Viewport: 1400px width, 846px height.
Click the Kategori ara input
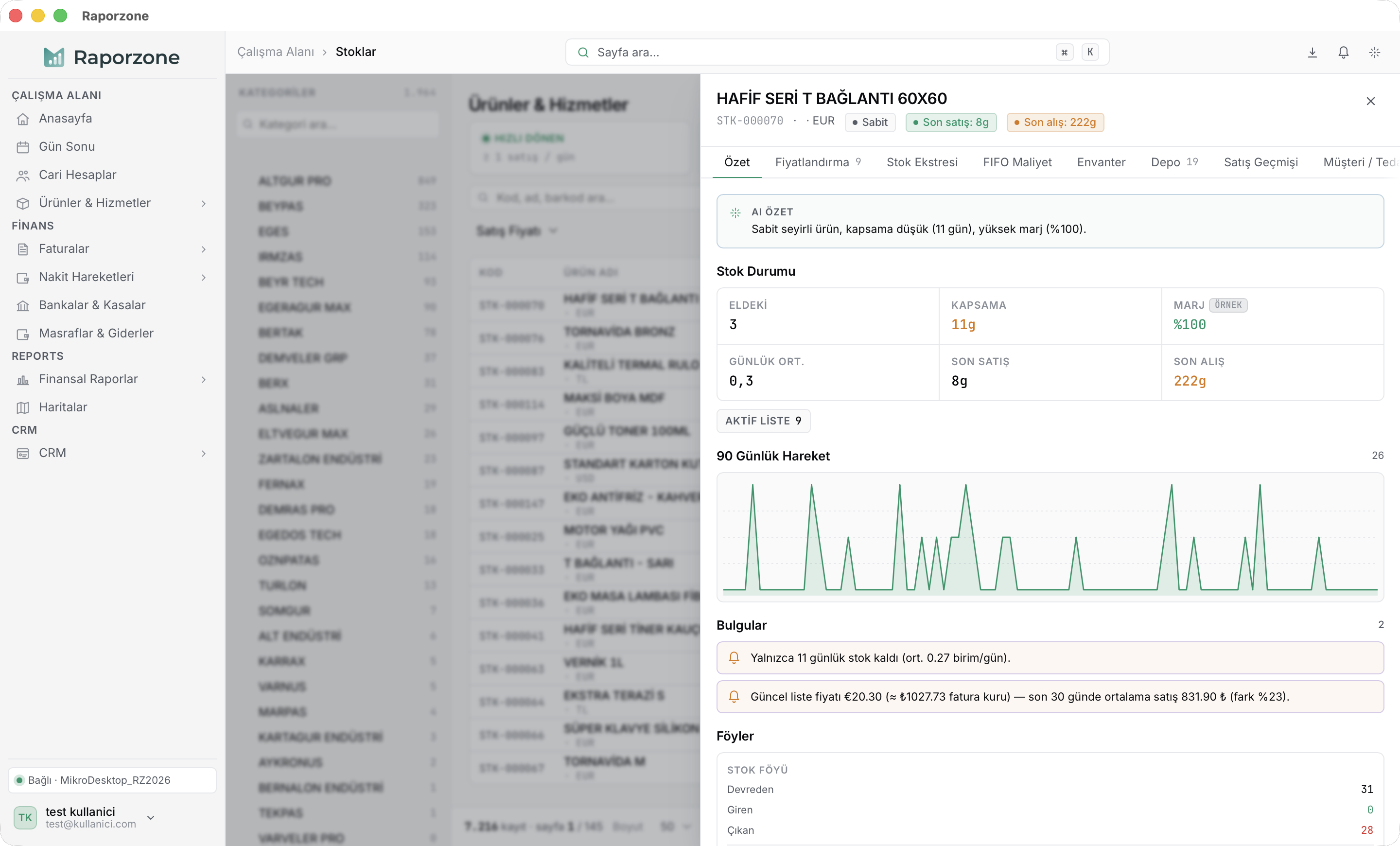[x=337, y=124]
